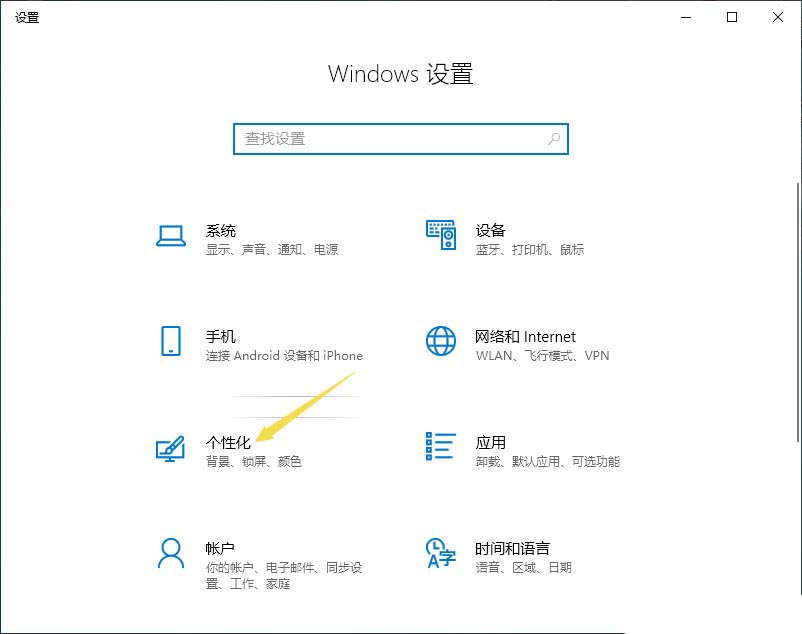The width and height of the screenshot is (802, 634).
Task: Click the text 你的帐户、电子邮件、同步设置
Action: [x=284, y=575]
